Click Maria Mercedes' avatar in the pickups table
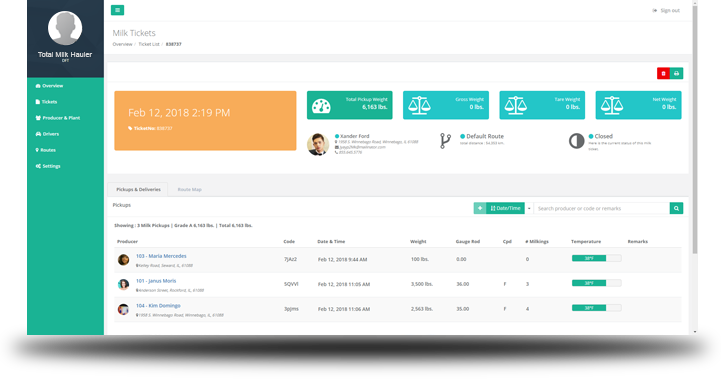Image resolution: width=721 pixels, height=379 pixels. point(123,260)
